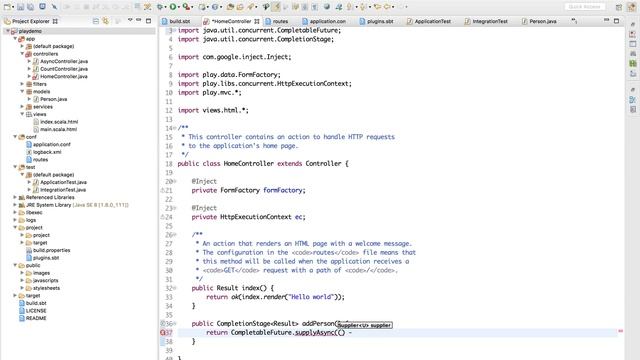This screenshot has width=640, height=360.
Task: Select HomeController.java in Project Explorer
Action: [x=64, y=76]
